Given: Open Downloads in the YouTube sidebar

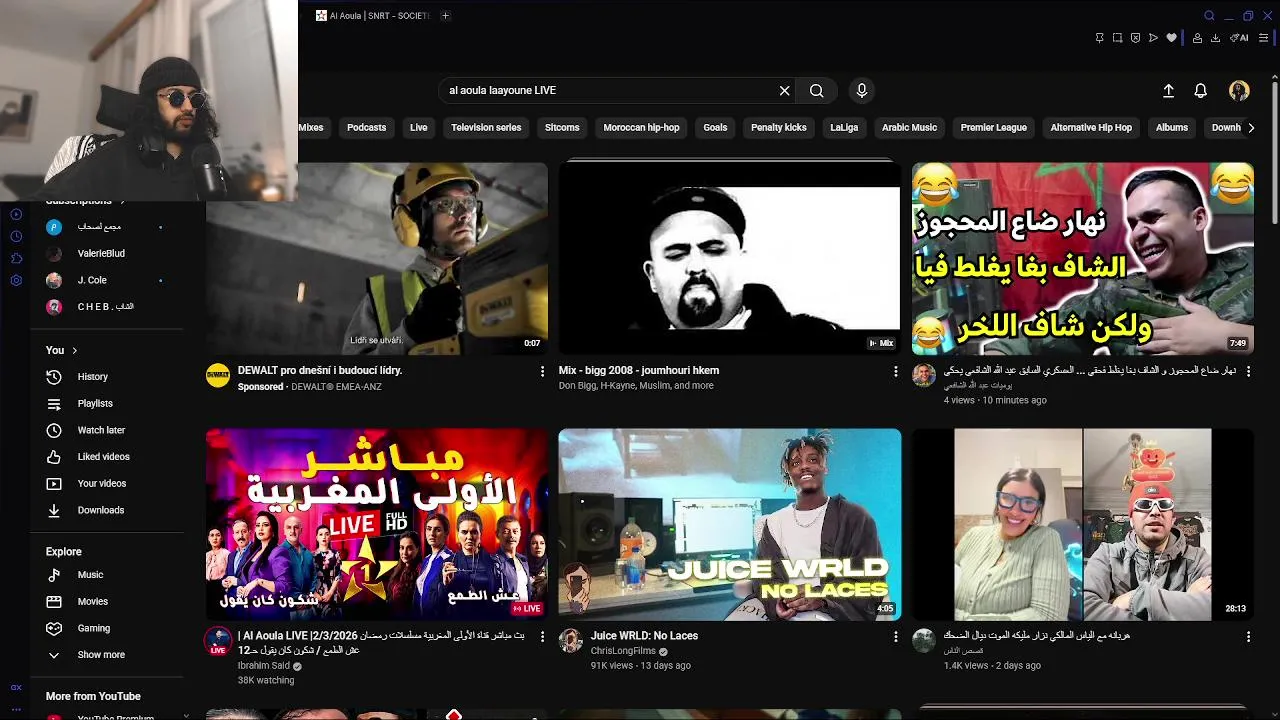Looking at the screenshot, I should pos(100,510).
